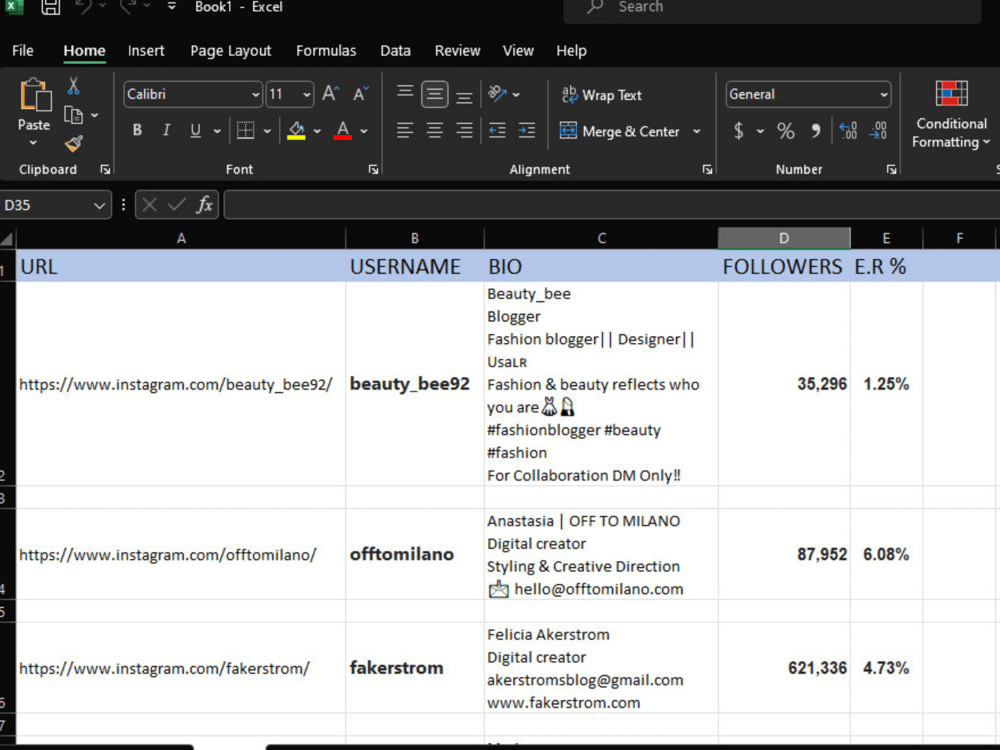This screenshot has height=750, width=1000.
Task: Select the cell with username offtomilano
Action: [x=415, y=554]
